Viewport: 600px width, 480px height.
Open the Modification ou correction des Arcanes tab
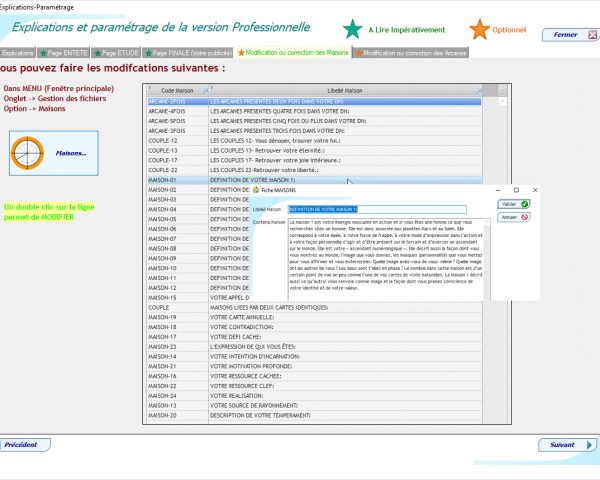(x=411, y=53)
